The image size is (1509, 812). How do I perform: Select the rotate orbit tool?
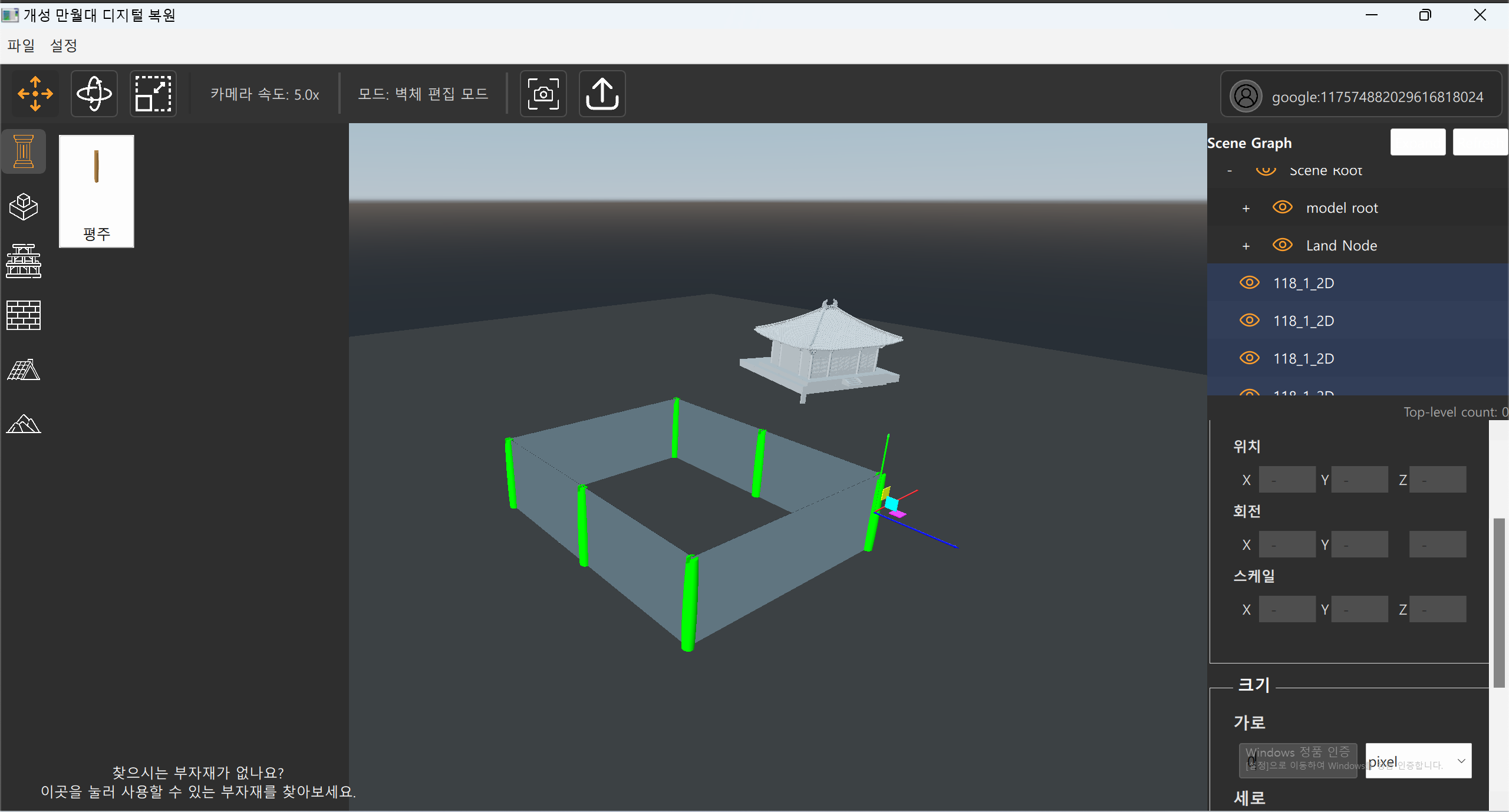(x=94, y=94)
